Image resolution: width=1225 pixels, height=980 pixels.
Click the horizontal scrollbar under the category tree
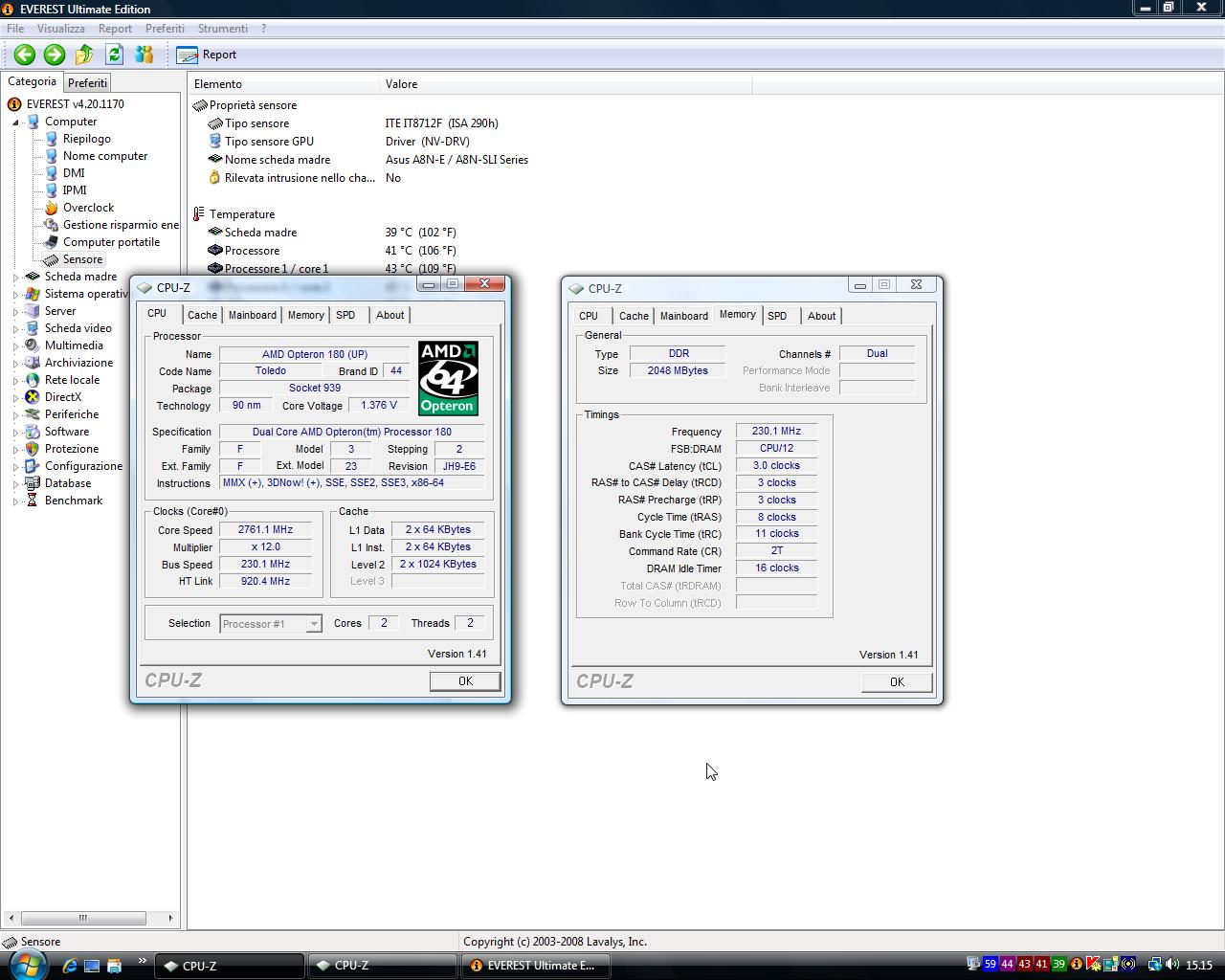pyautogui.click(x=91, y=918)
